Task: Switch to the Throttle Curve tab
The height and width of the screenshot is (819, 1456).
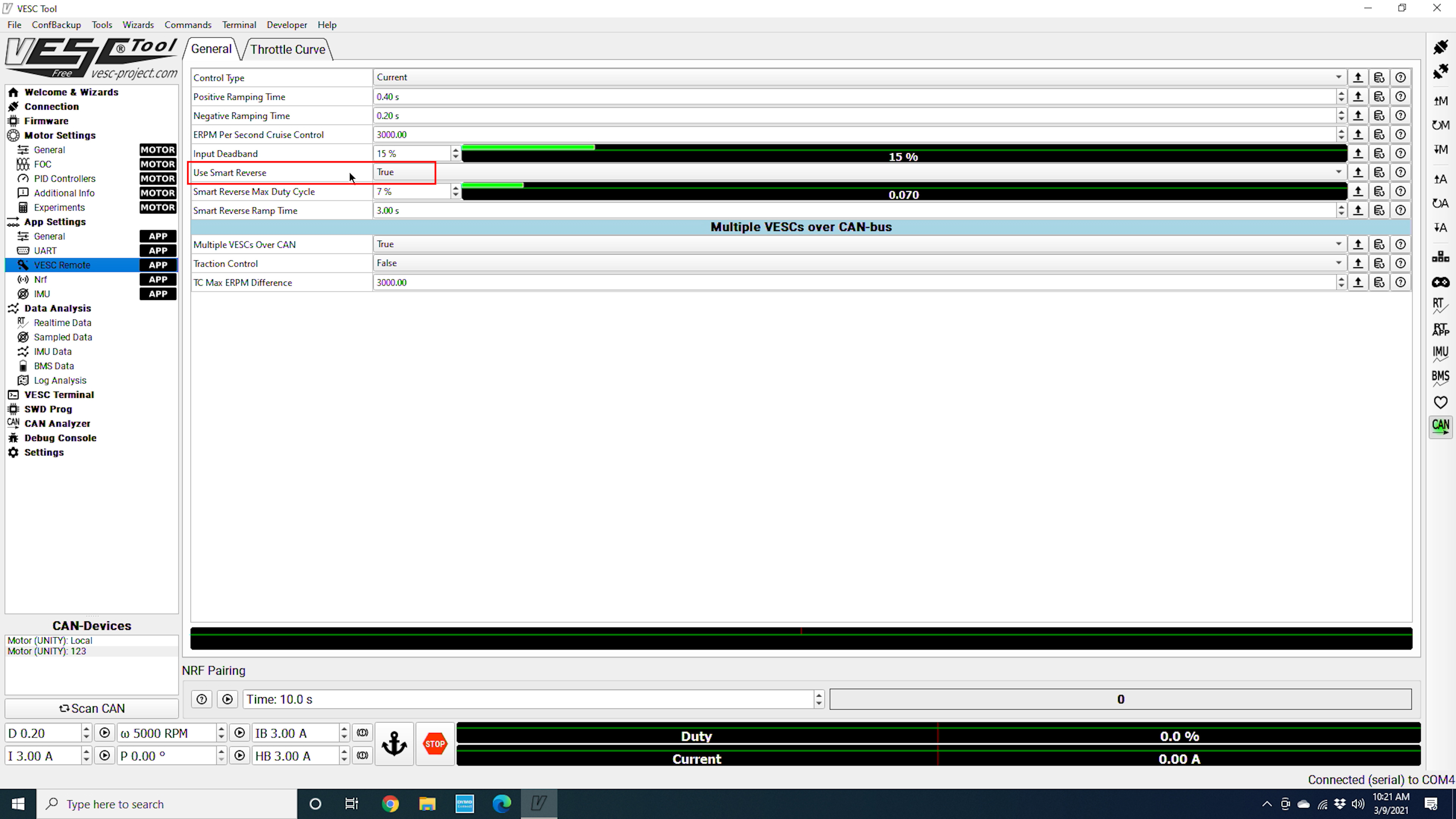Action: click(x=288, y=49)
